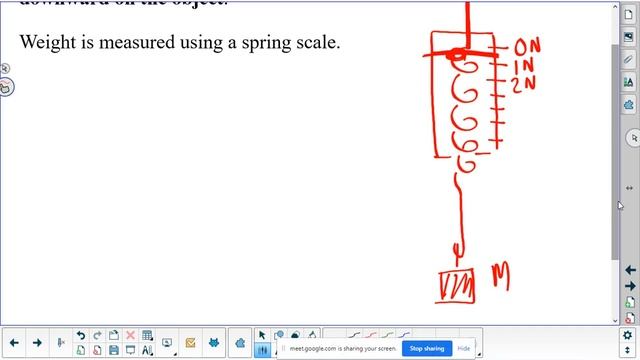Toggle the highlighted pens tool button
The image size is (640, 360).
pos(262,350)
